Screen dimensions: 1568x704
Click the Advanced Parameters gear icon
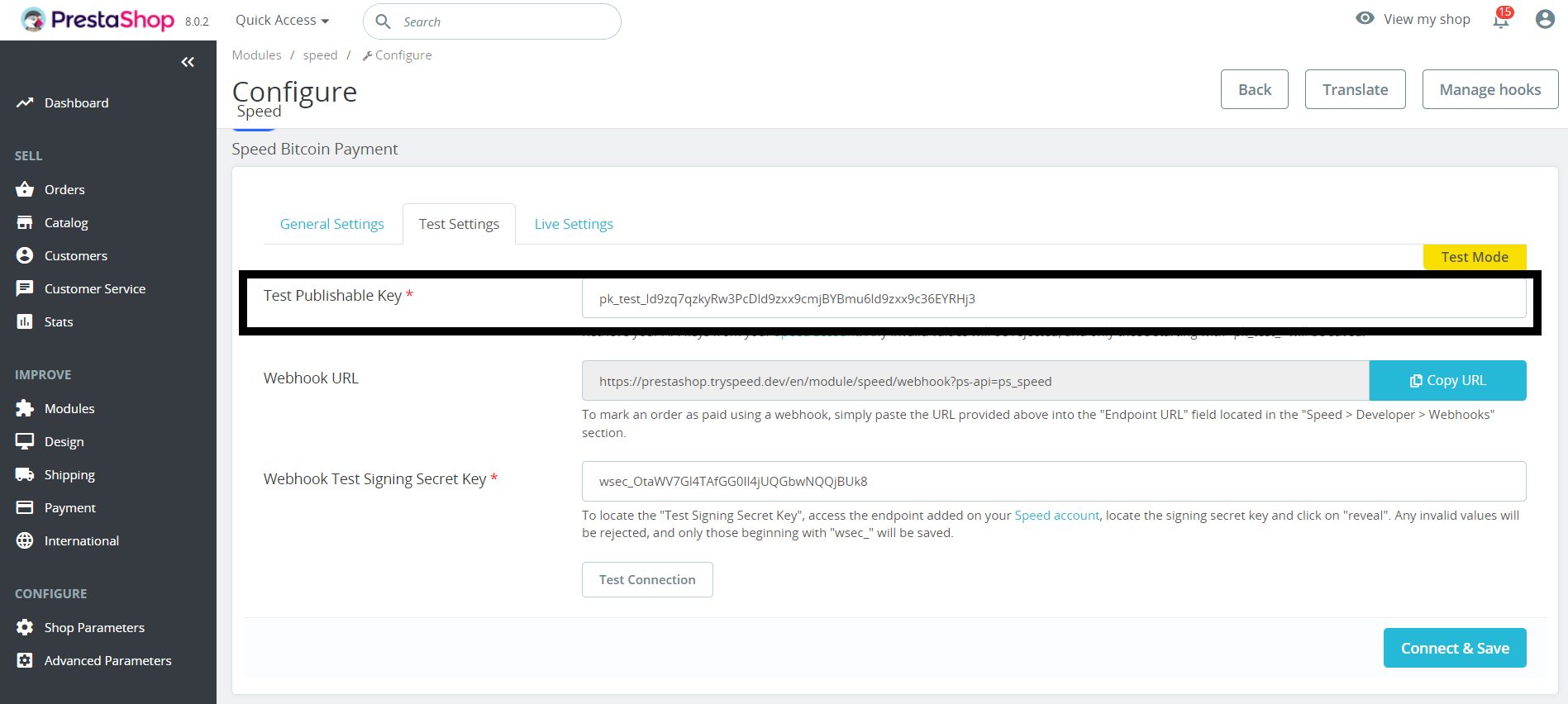pyautogui.click(x=25, y=660)
